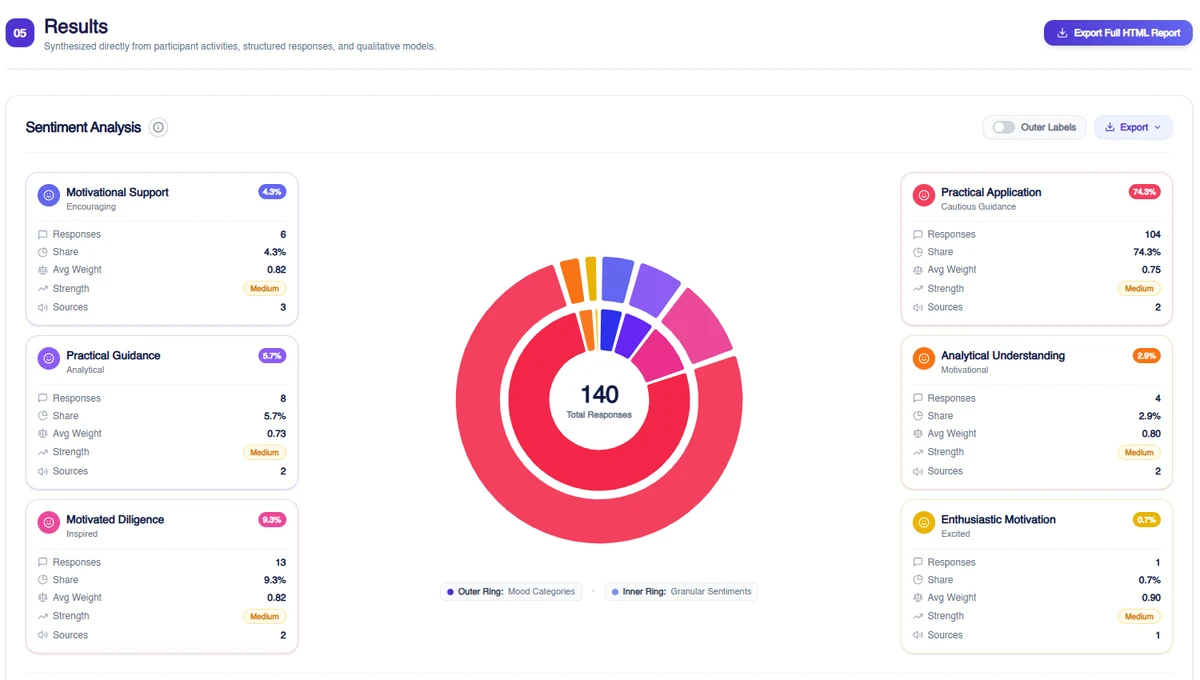Image resolution: width=1200 pixels, height=680 pixels.
Task: Click the 0.7% badge on Enthusiastic Motivation
Action: tap(1146, 519)
